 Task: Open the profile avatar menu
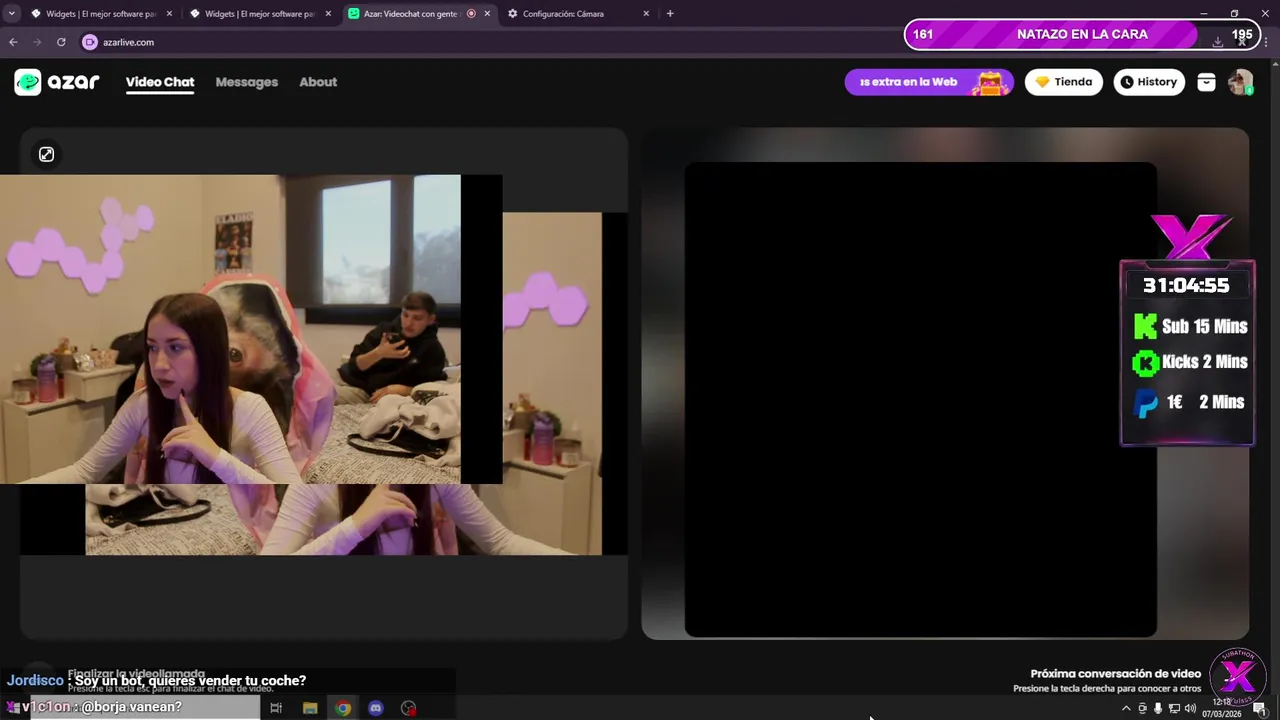(x=1240, y=82)
